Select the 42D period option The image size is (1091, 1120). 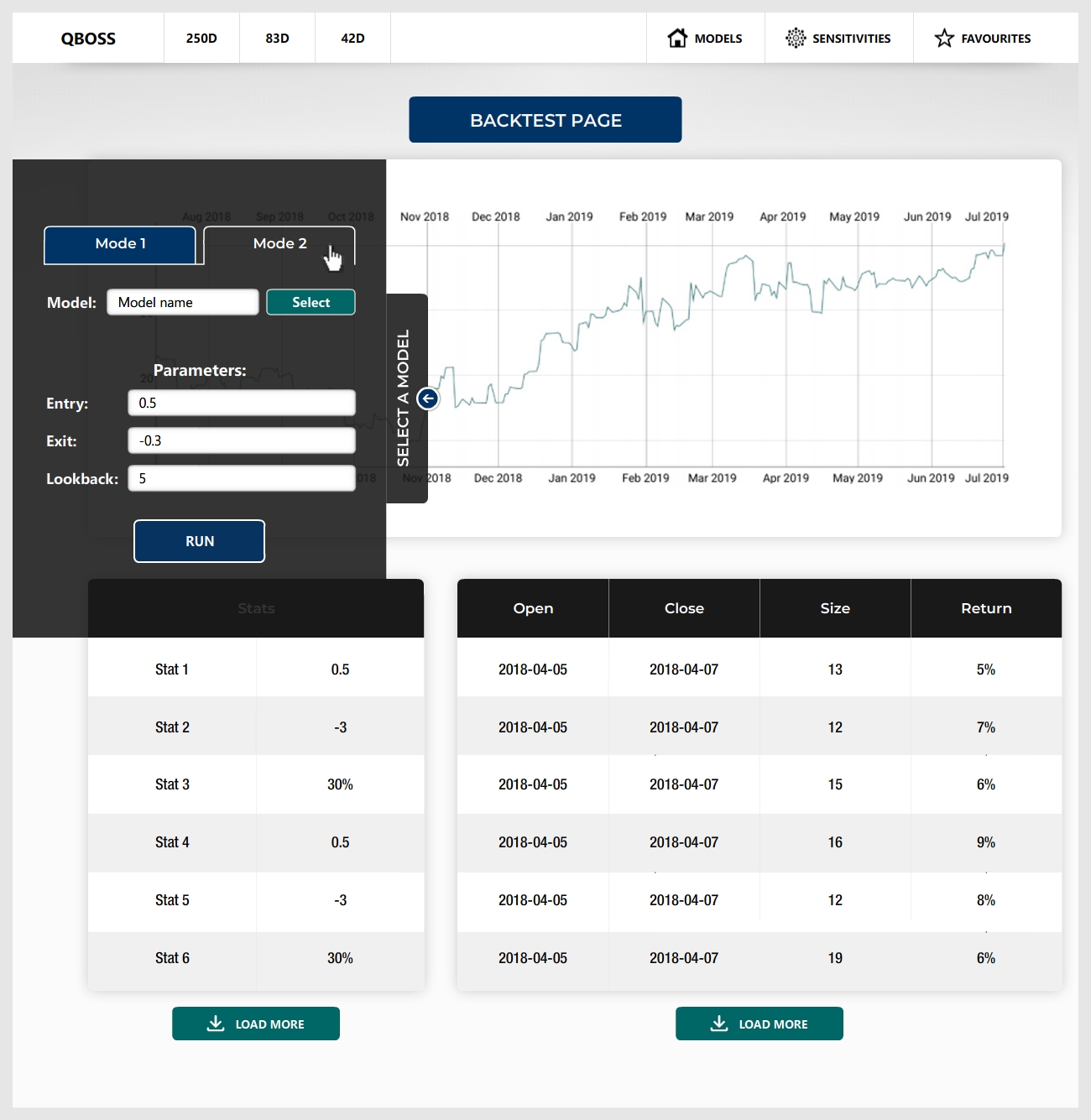pos(352,38)
